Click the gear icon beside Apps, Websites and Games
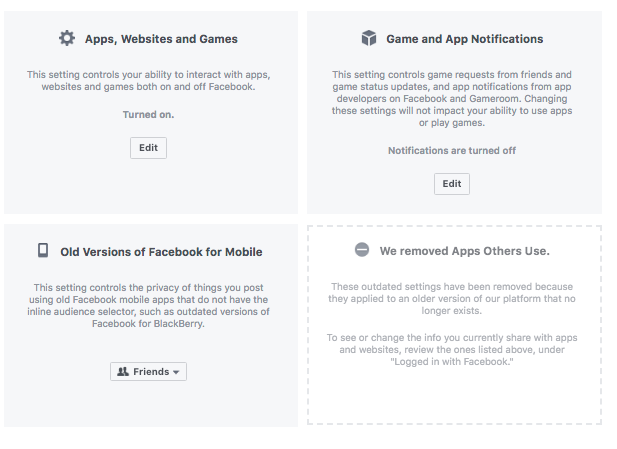Image resolution: width=617 pixels, height=449 pixels. coord(67,38)
